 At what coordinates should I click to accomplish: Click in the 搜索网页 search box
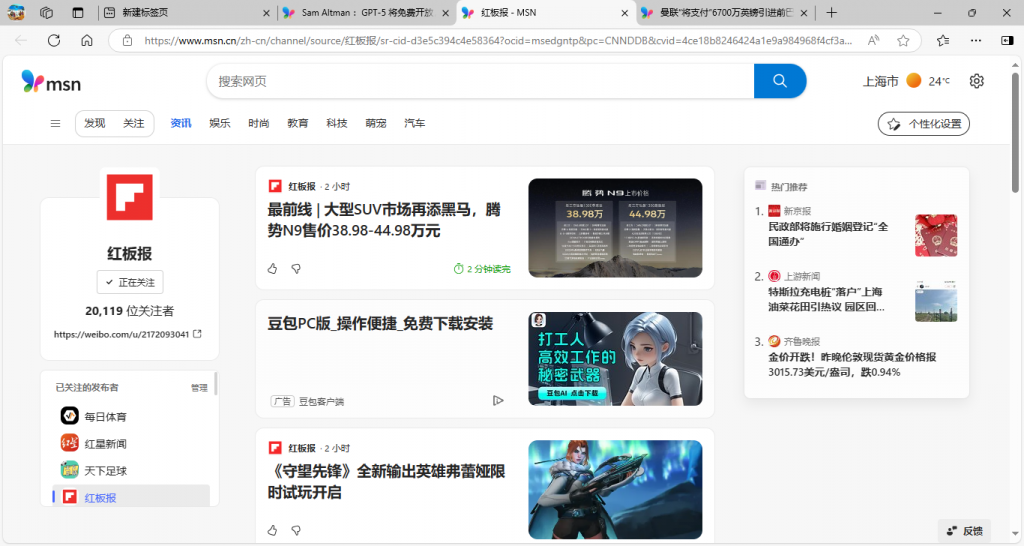coord(480,81)
